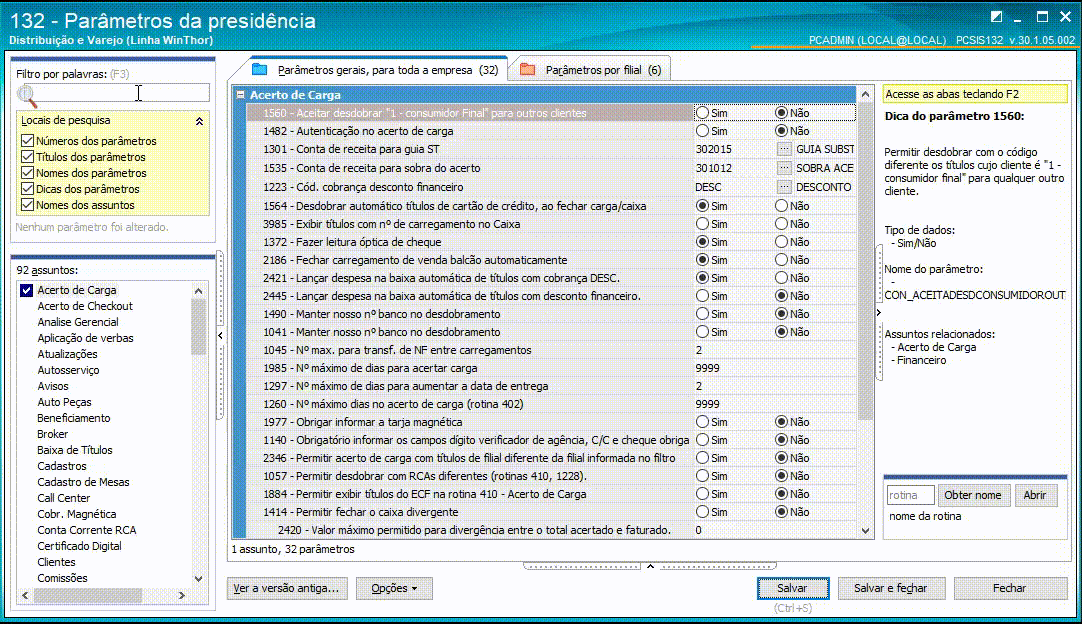Collapse the left panel using splitter arrow
The height and width of the screenshot is (624, 1082).
point(220,335)
